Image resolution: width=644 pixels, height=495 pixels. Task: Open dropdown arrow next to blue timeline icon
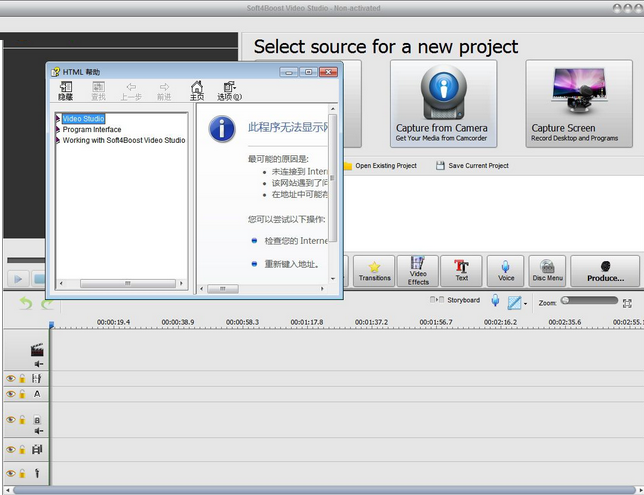coord(525,304)
